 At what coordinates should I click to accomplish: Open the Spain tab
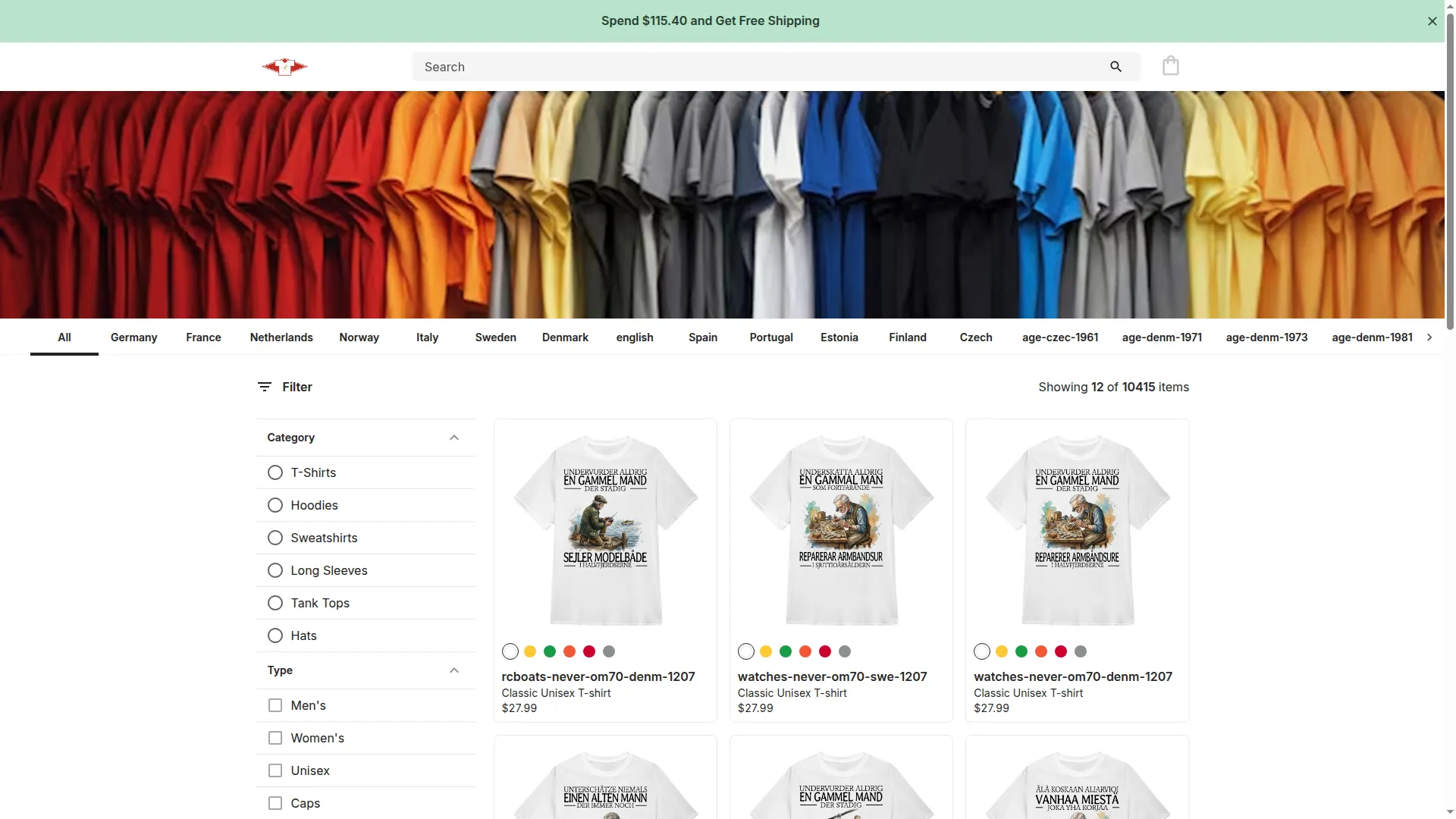703,337
